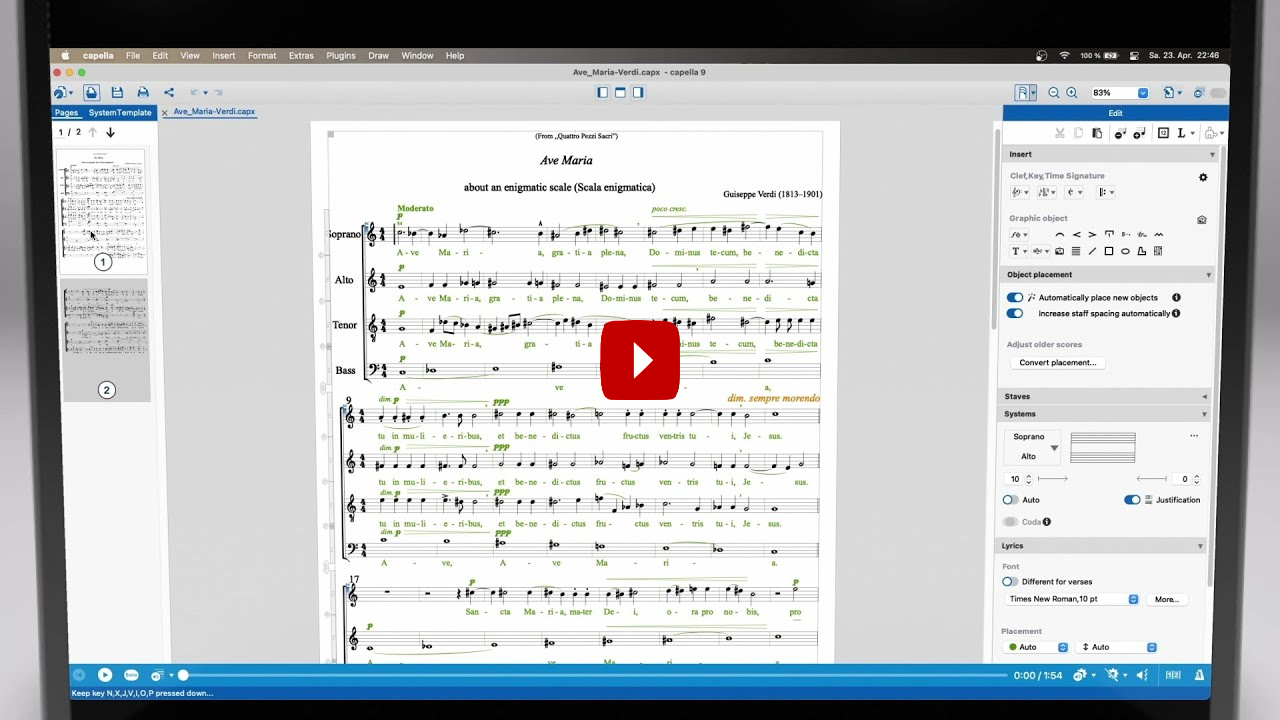This screenshot has height=720, width=1280.
Task: Open the Insert menu
Action: 224,56
